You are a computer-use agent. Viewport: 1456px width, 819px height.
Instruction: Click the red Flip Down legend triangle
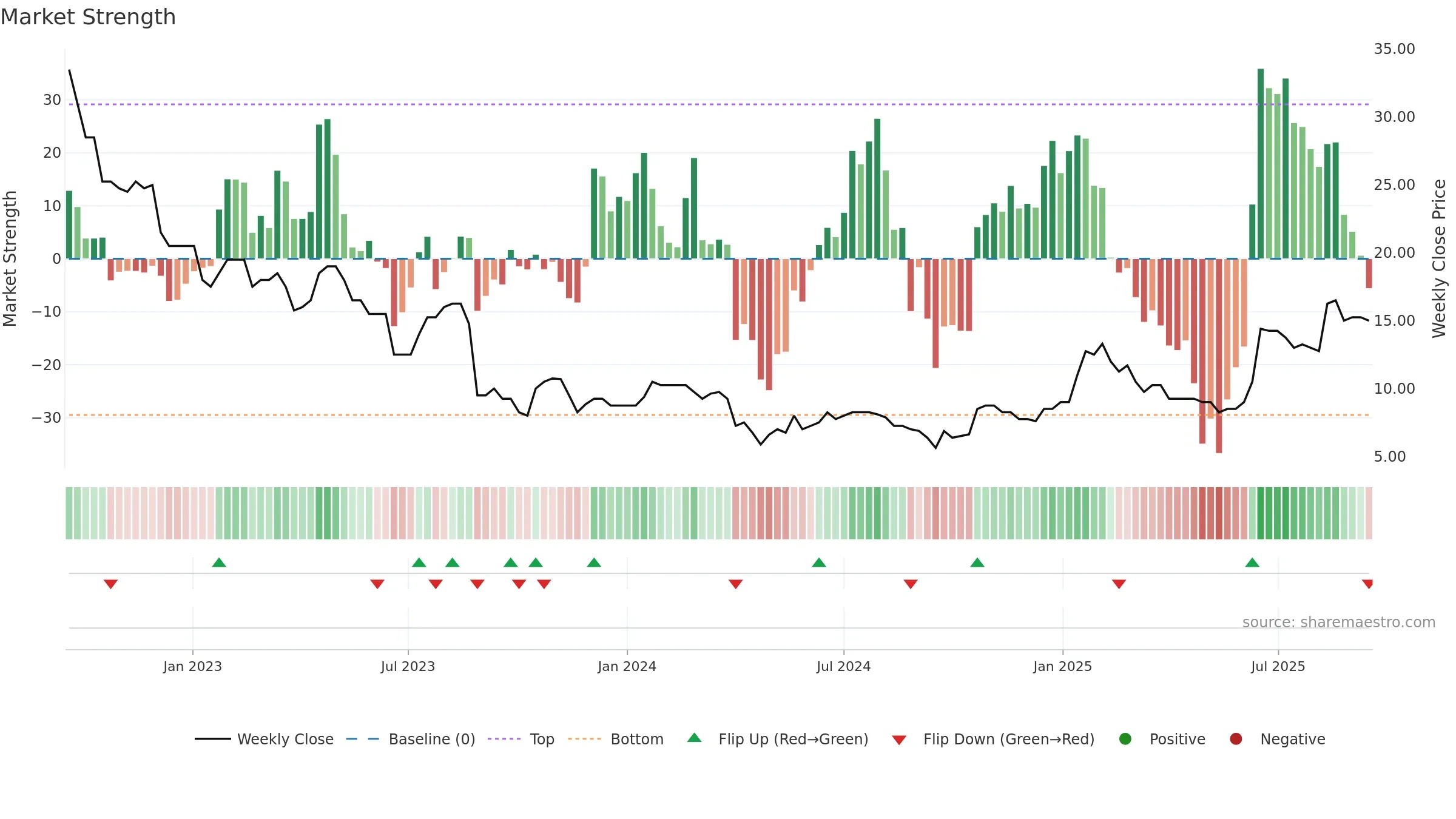(x=899, y=740)
